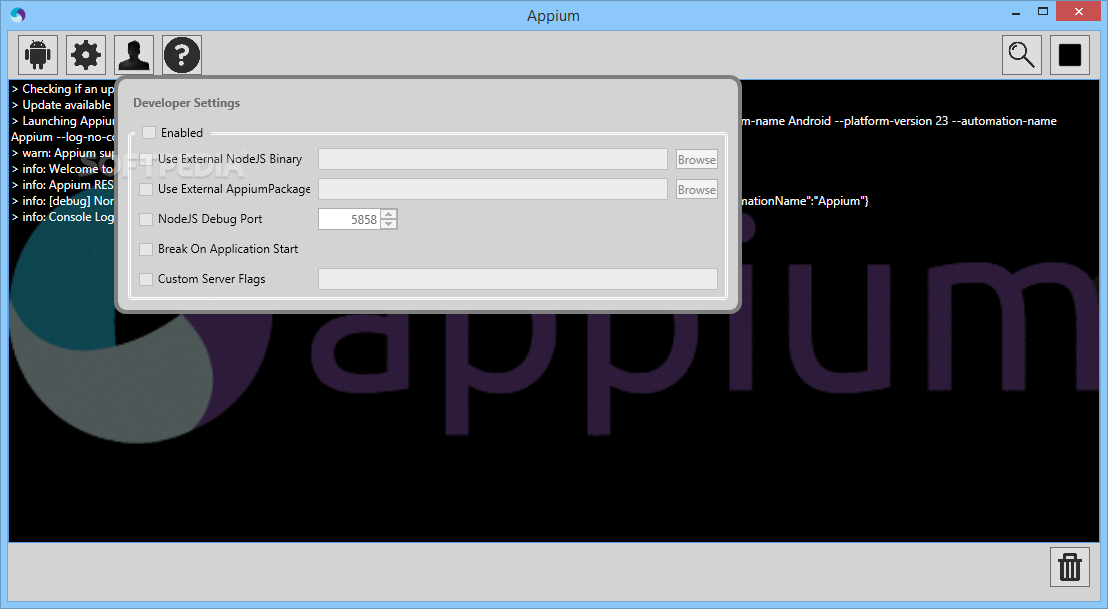The image size is (1108, 609).
Task: Browse for external NodeJS binary
Action: 697,160
